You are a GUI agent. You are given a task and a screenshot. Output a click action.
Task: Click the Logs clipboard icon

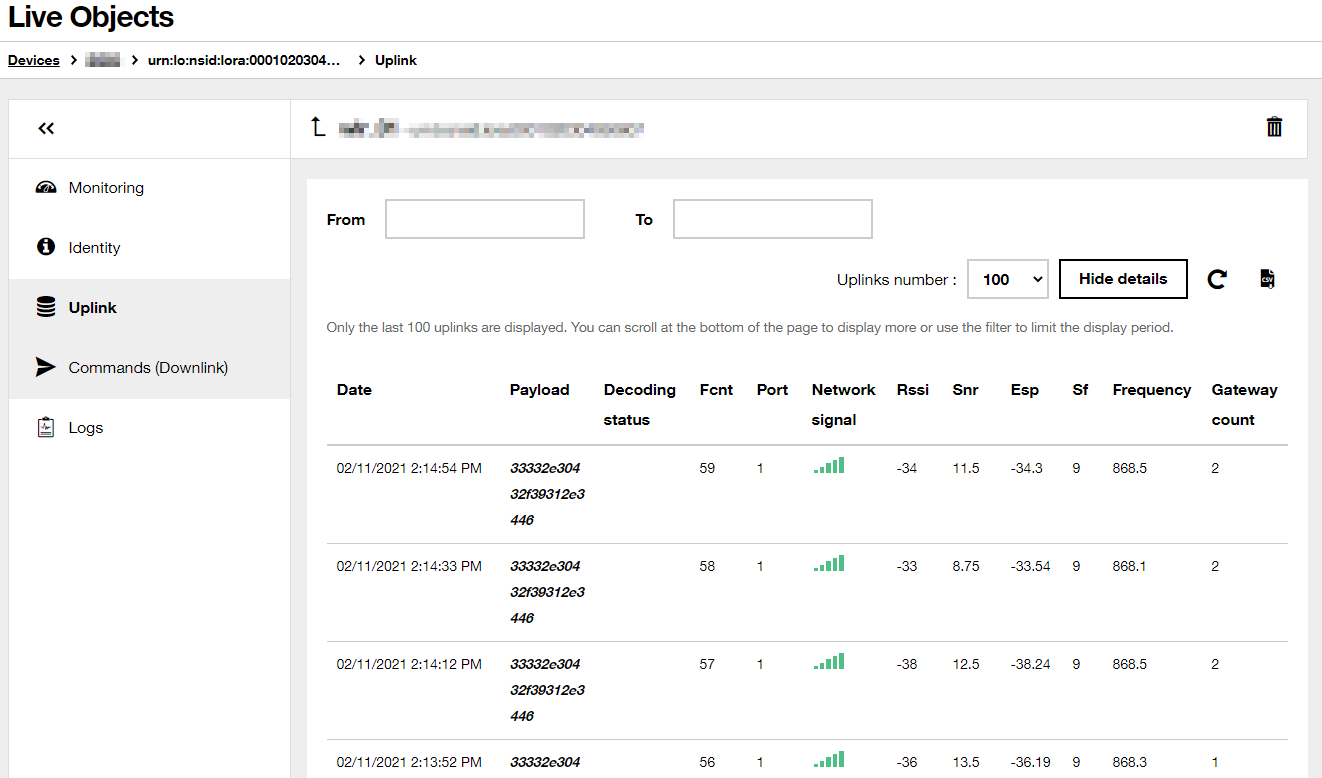(46, 428)
